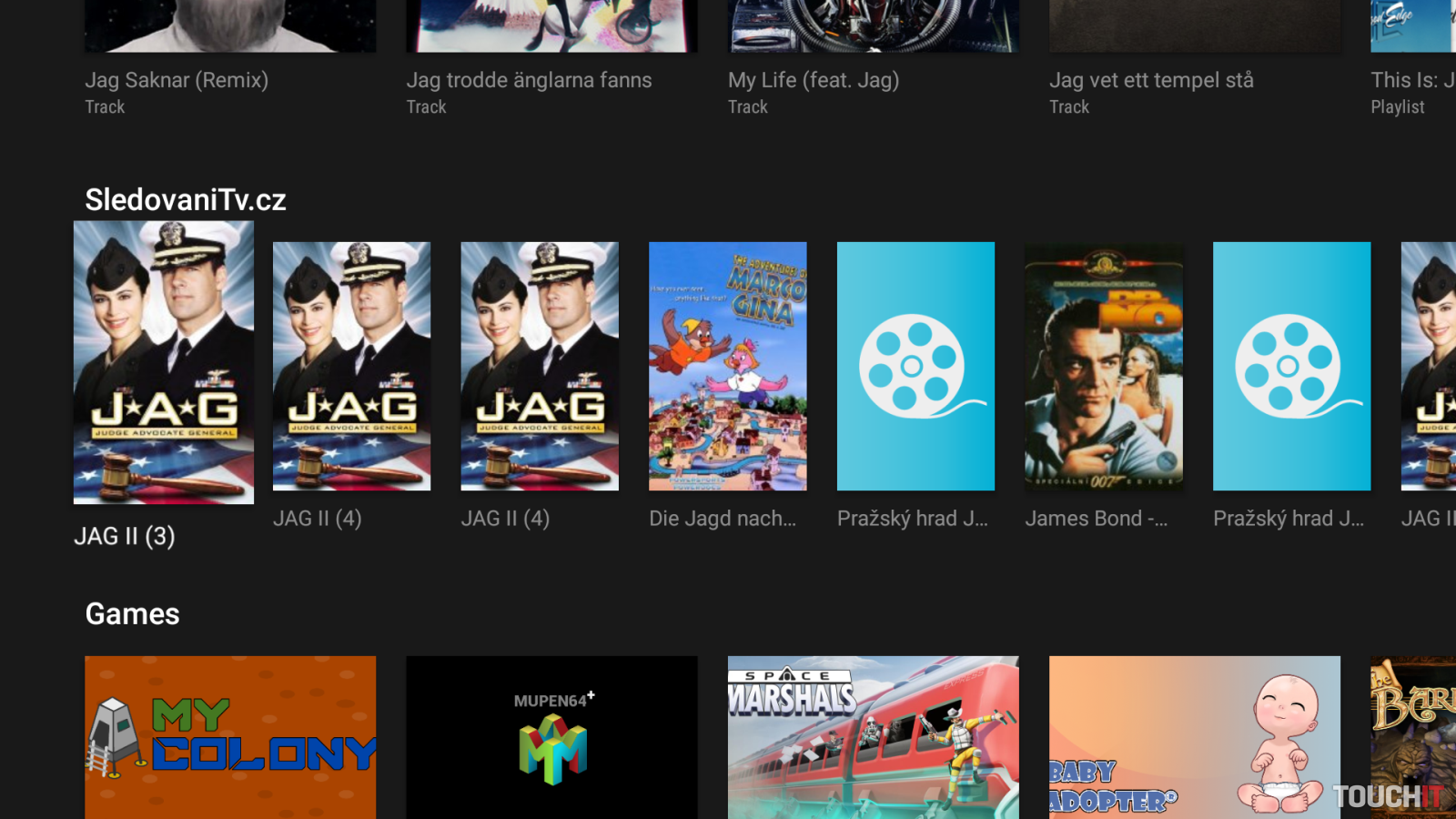Click the James Bond title label
The image size is (1456, 819).
point(1096,519)
